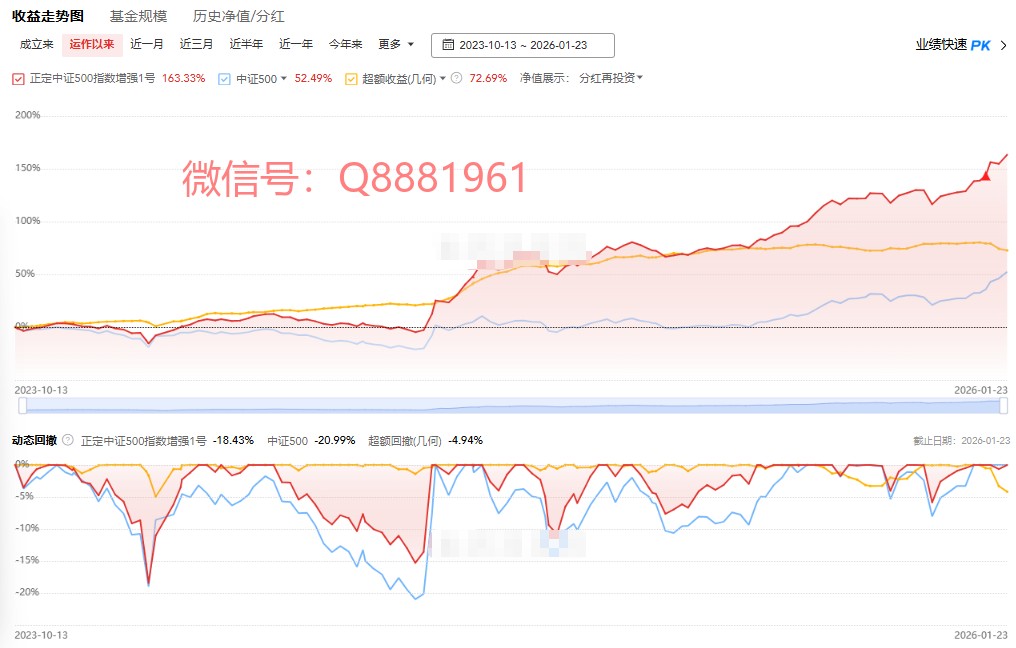Viewport: 1016px width, 648px height.
Task: Toggle the 中证500 benchmark checkbox
Action: point(224,78)
